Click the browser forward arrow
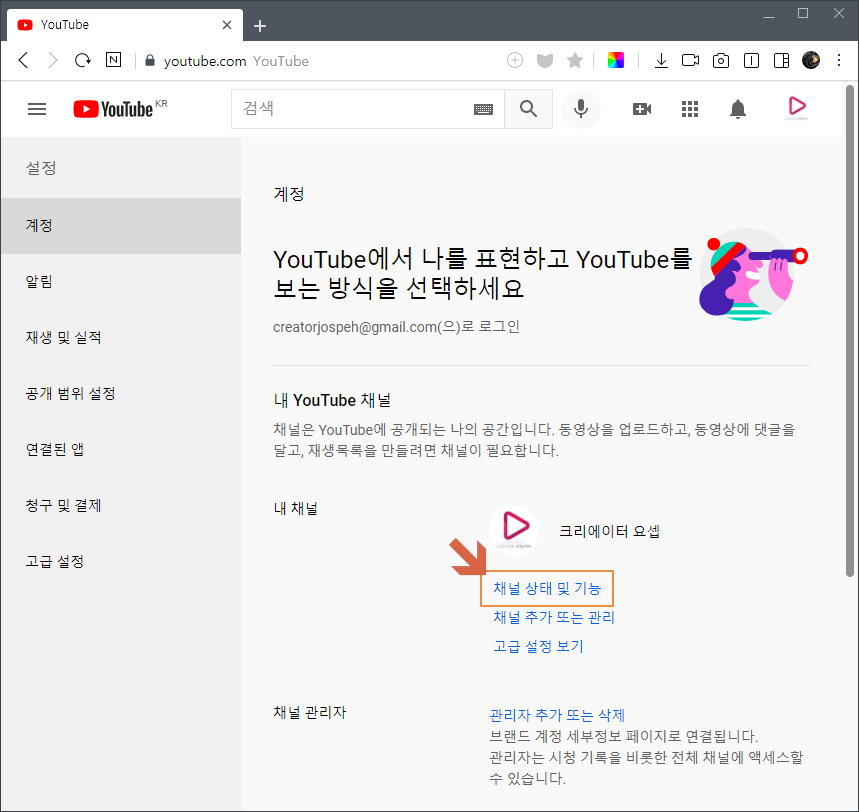 53,60
